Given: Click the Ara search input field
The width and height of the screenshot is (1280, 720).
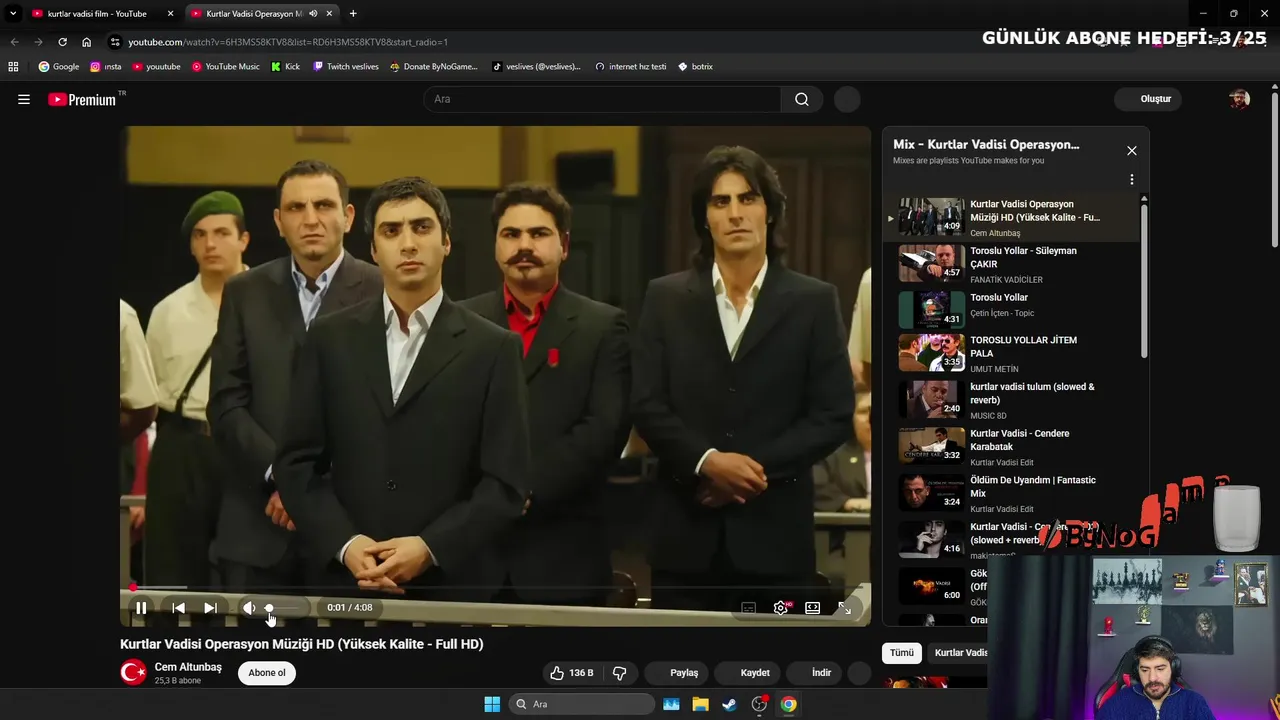Looking at the screenshot, I should click(604, 99).
